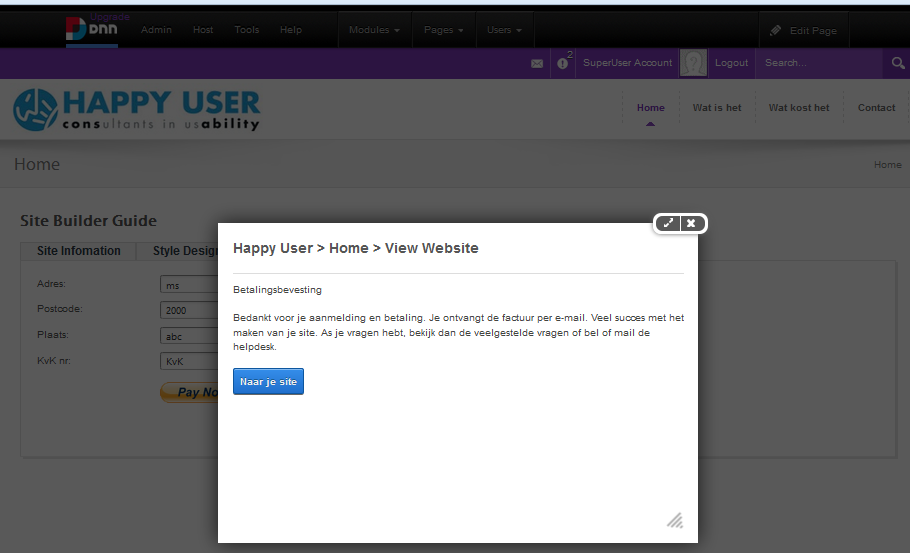Click the SuperUser avatar picture

click(693, 63)
